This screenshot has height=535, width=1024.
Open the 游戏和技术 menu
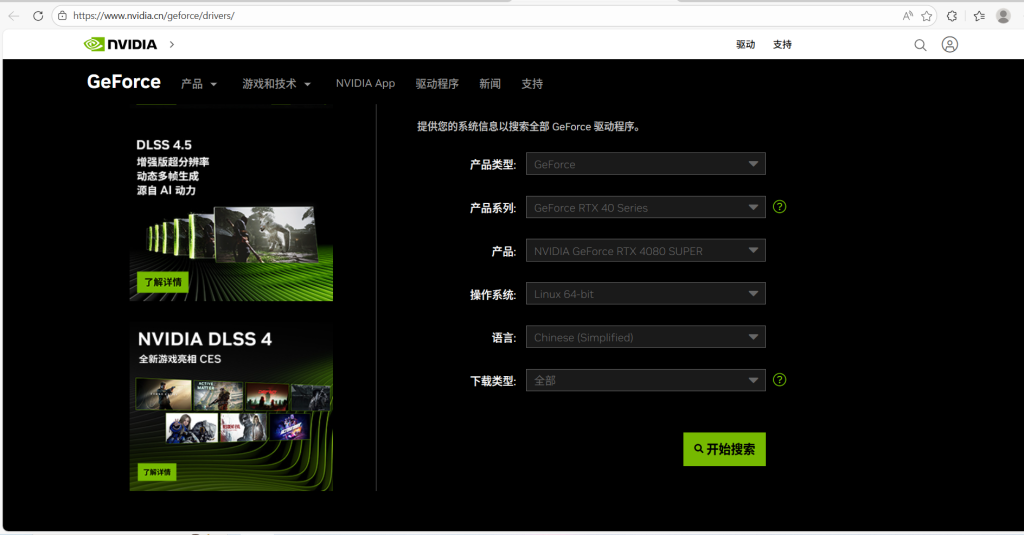tap(276, 84)
